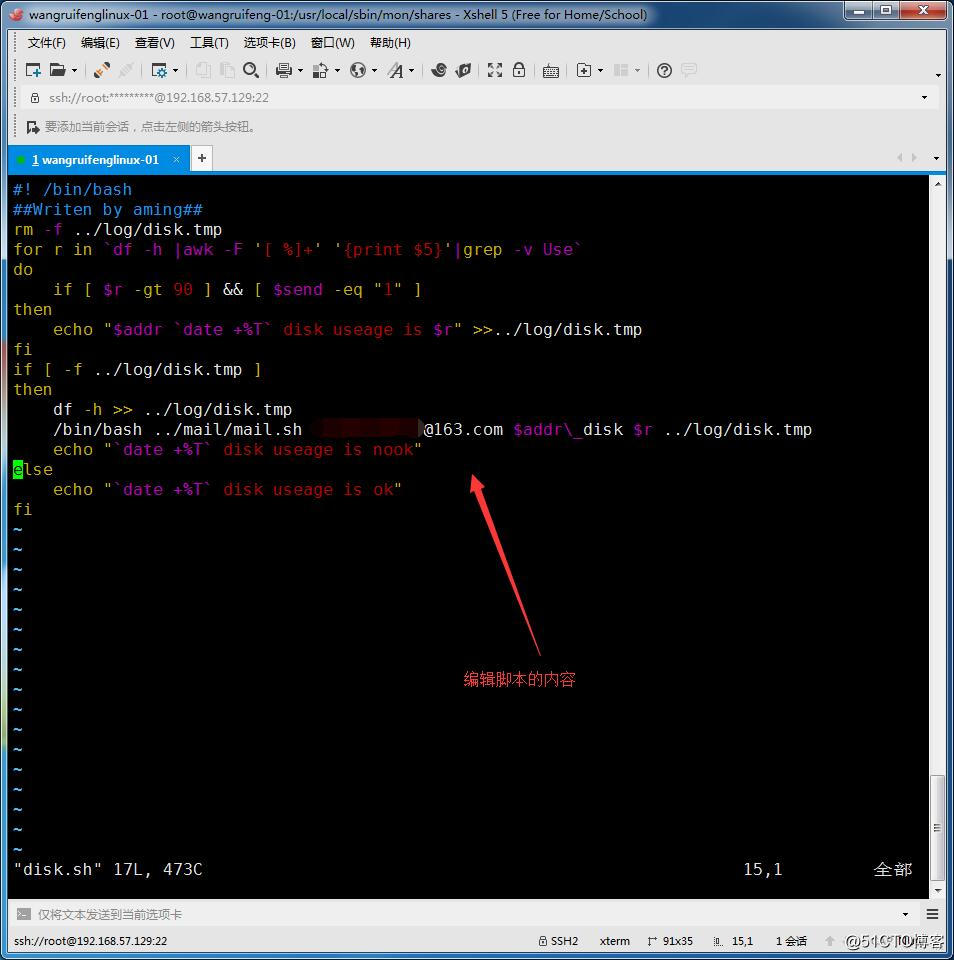
Task: Open the tab list dropdown arrow
Action: pos(936,159)
